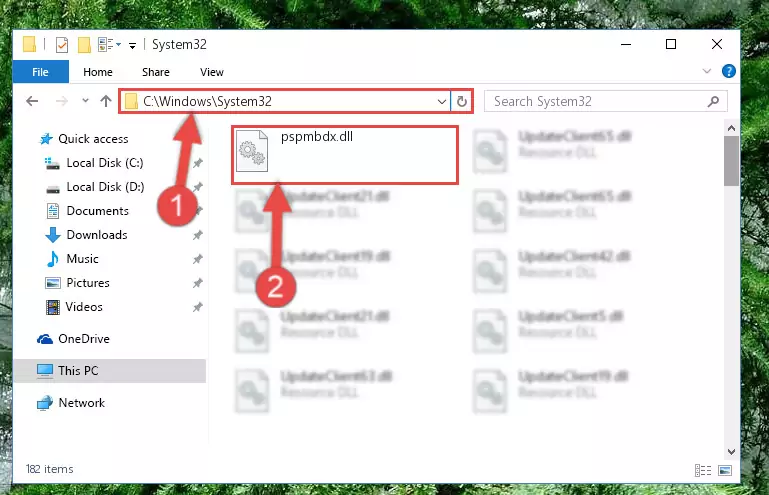Viewport: 769px width, 495px height.
Task: Click the 182 items status text
Action: (x=50, y=469)
